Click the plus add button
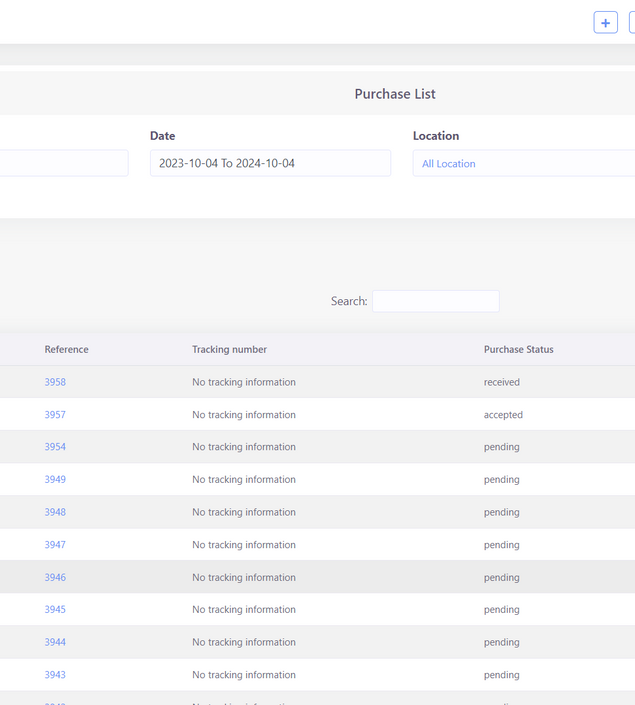Image resolution: width=635 pixels, height=705 pixels. (x=605, y=23)
